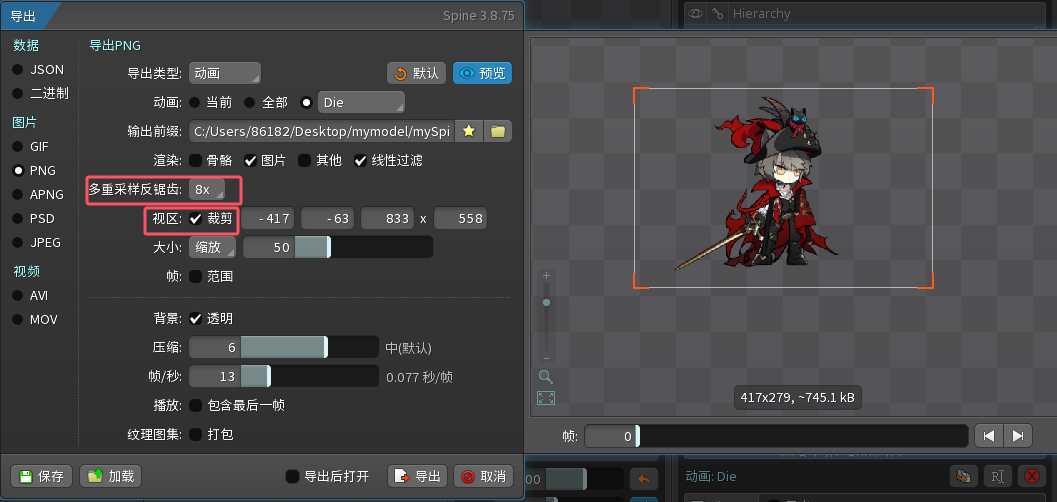Viewport: 1057px width, 502px height.
Task: Click 预览 preview toggle button
Action: pyautogui.click(x=483, y=73)
